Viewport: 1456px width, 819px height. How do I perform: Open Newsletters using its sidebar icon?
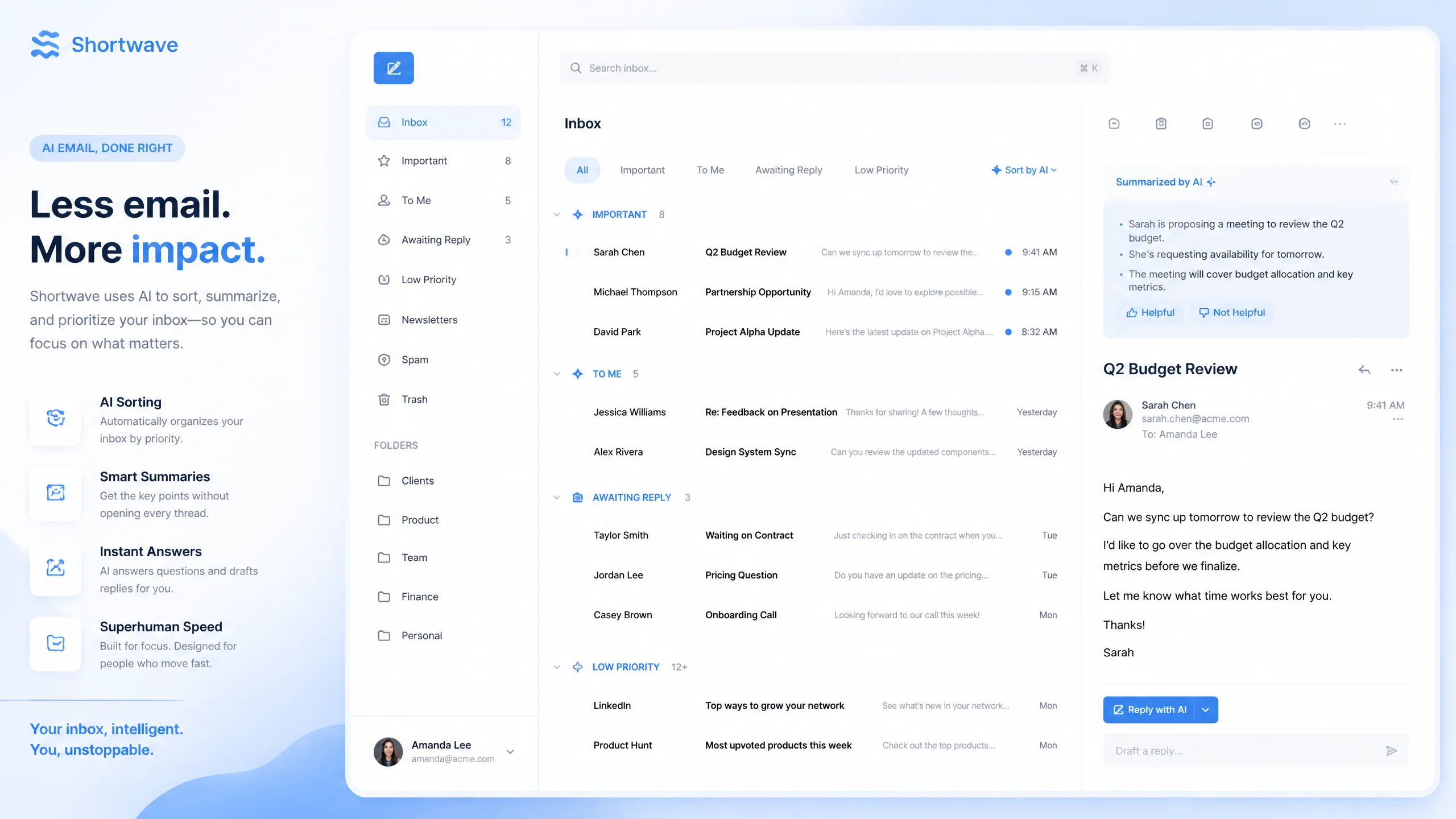[x=384, y=320]
